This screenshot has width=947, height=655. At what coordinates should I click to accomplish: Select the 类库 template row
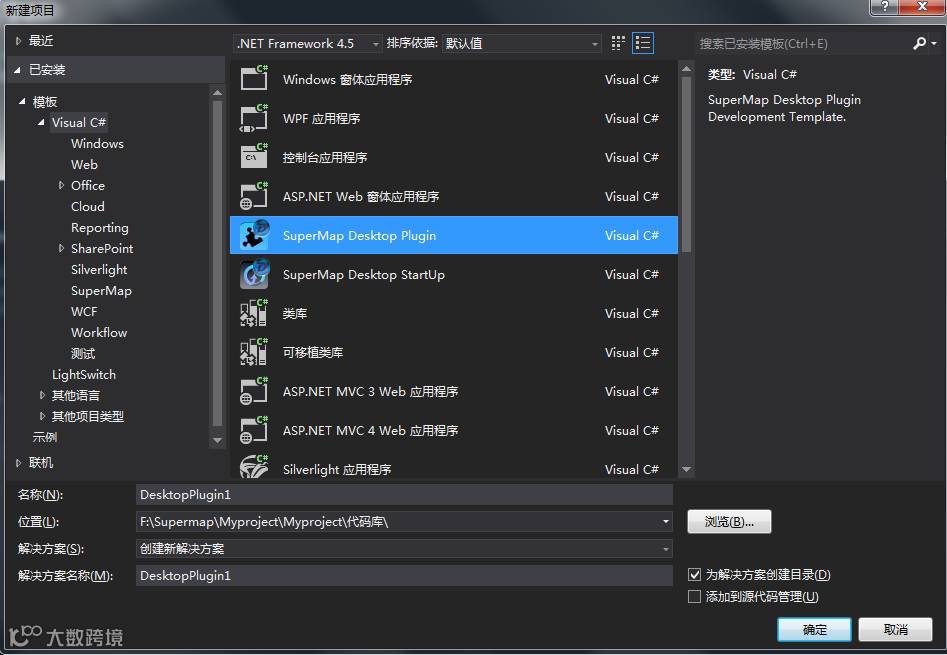point(454,313)
